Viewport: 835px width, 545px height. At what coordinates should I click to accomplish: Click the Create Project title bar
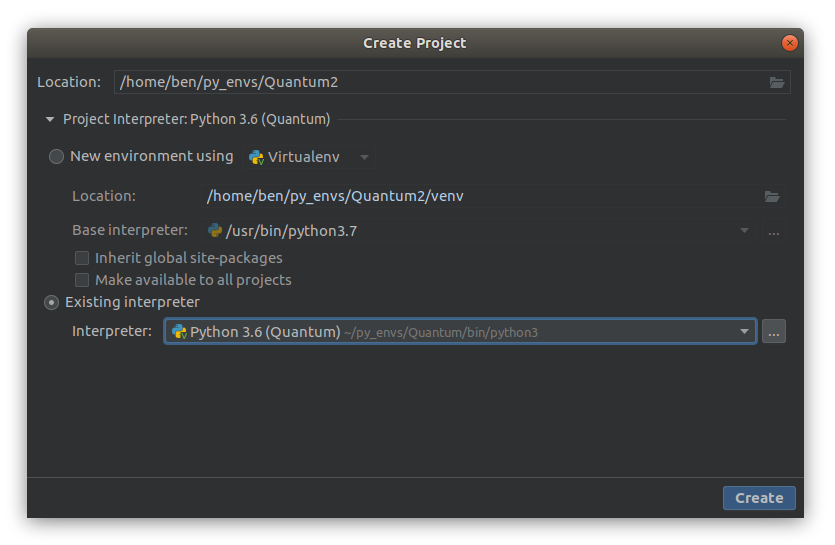click(x=414, y=43)
